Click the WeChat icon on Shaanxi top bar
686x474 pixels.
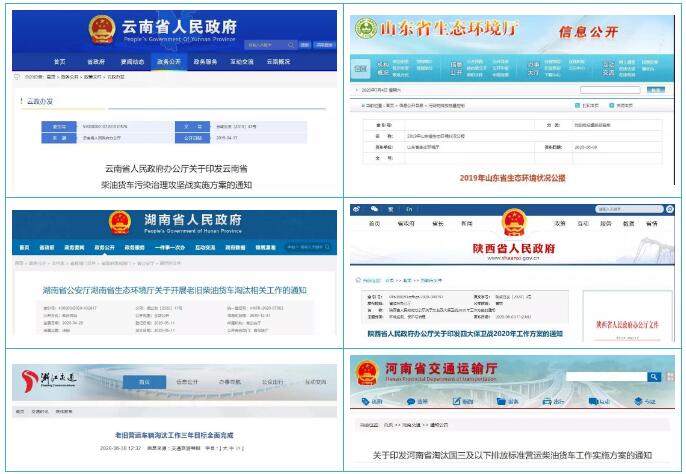click(x=374, y=209)
